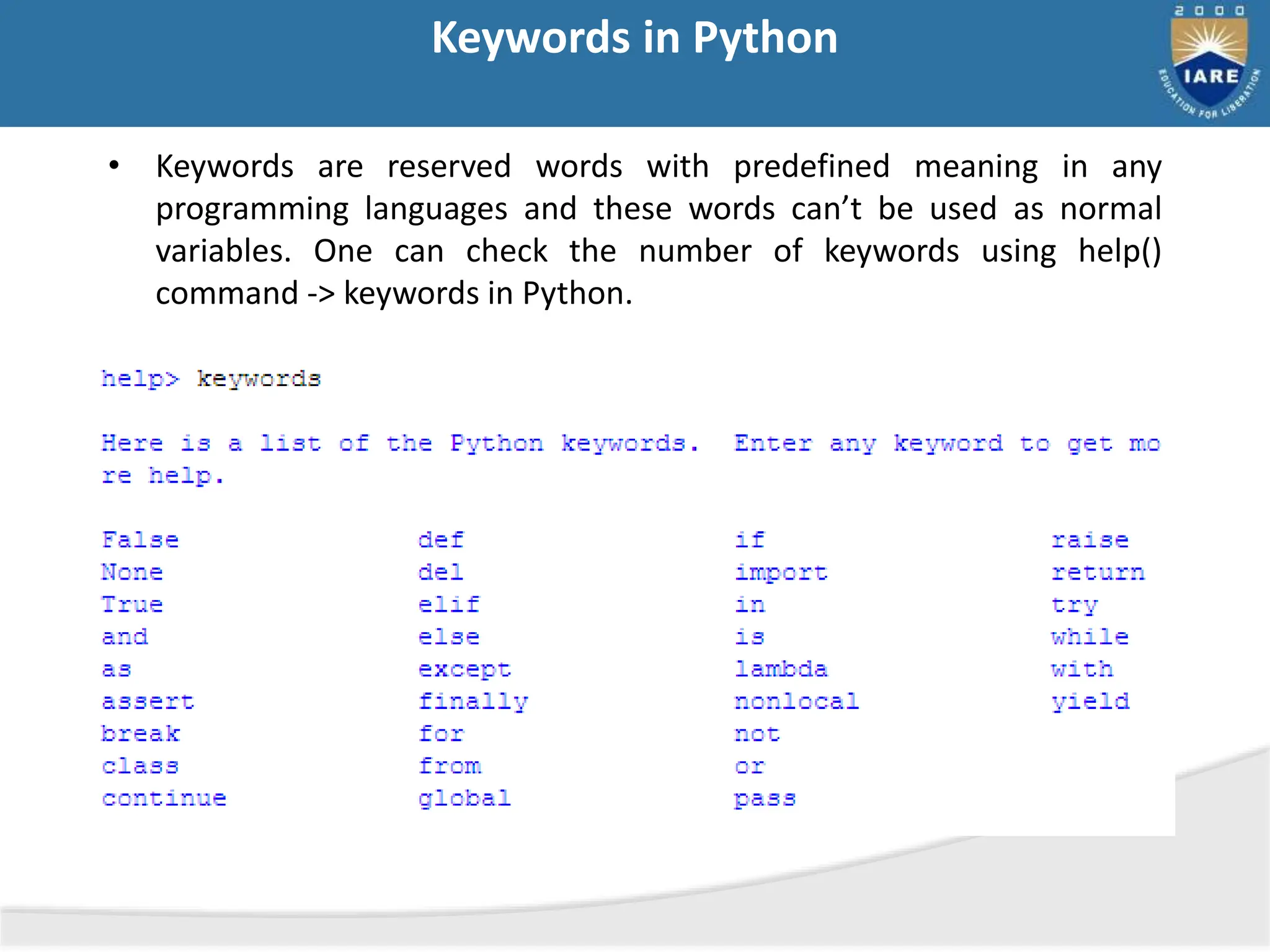Select the 'True' keyword text
Viewport: 1270px width, 952px height.
(132, 604)
